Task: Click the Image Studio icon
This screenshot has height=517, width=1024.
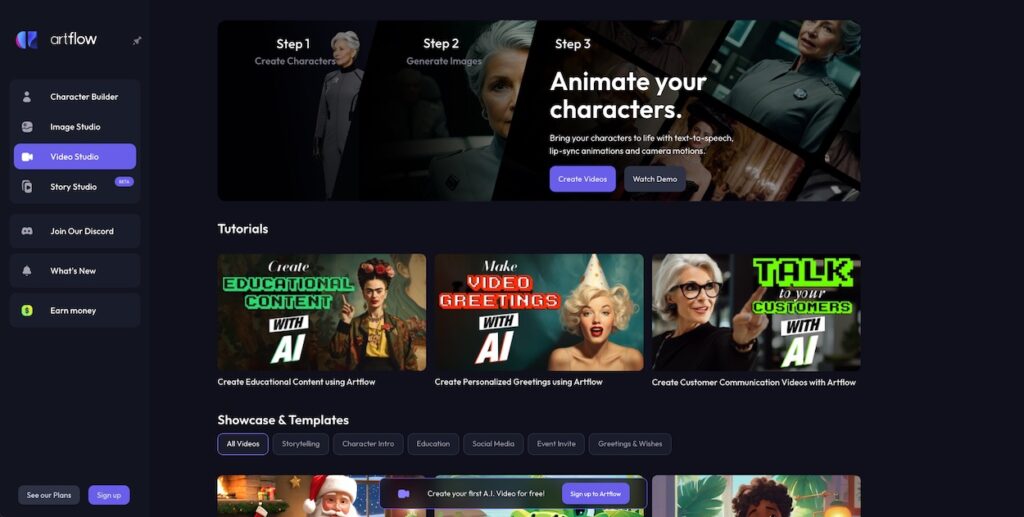Action: [27, 127]
